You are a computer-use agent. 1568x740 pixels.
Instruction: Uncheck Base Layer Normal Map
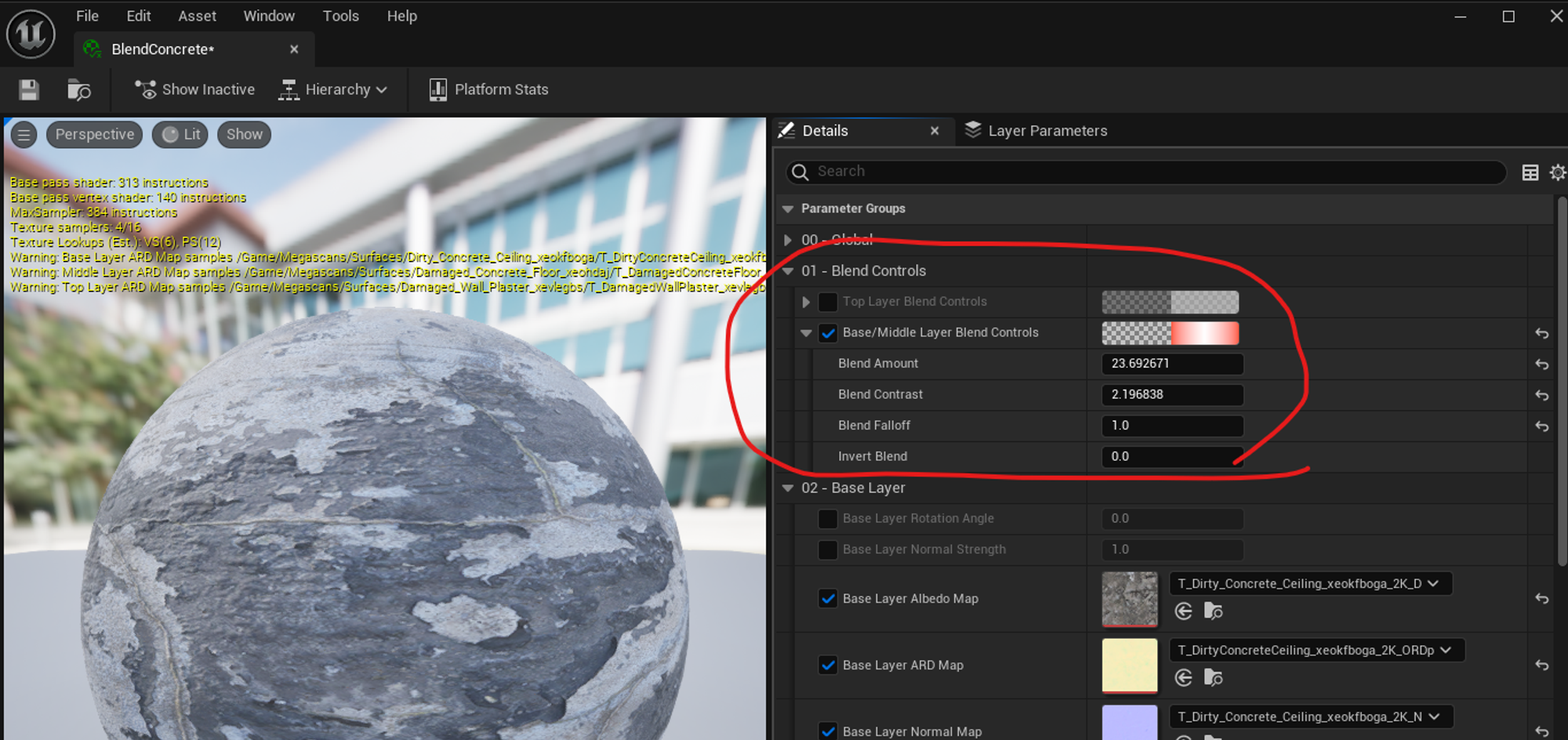click(x=828, y=731)
